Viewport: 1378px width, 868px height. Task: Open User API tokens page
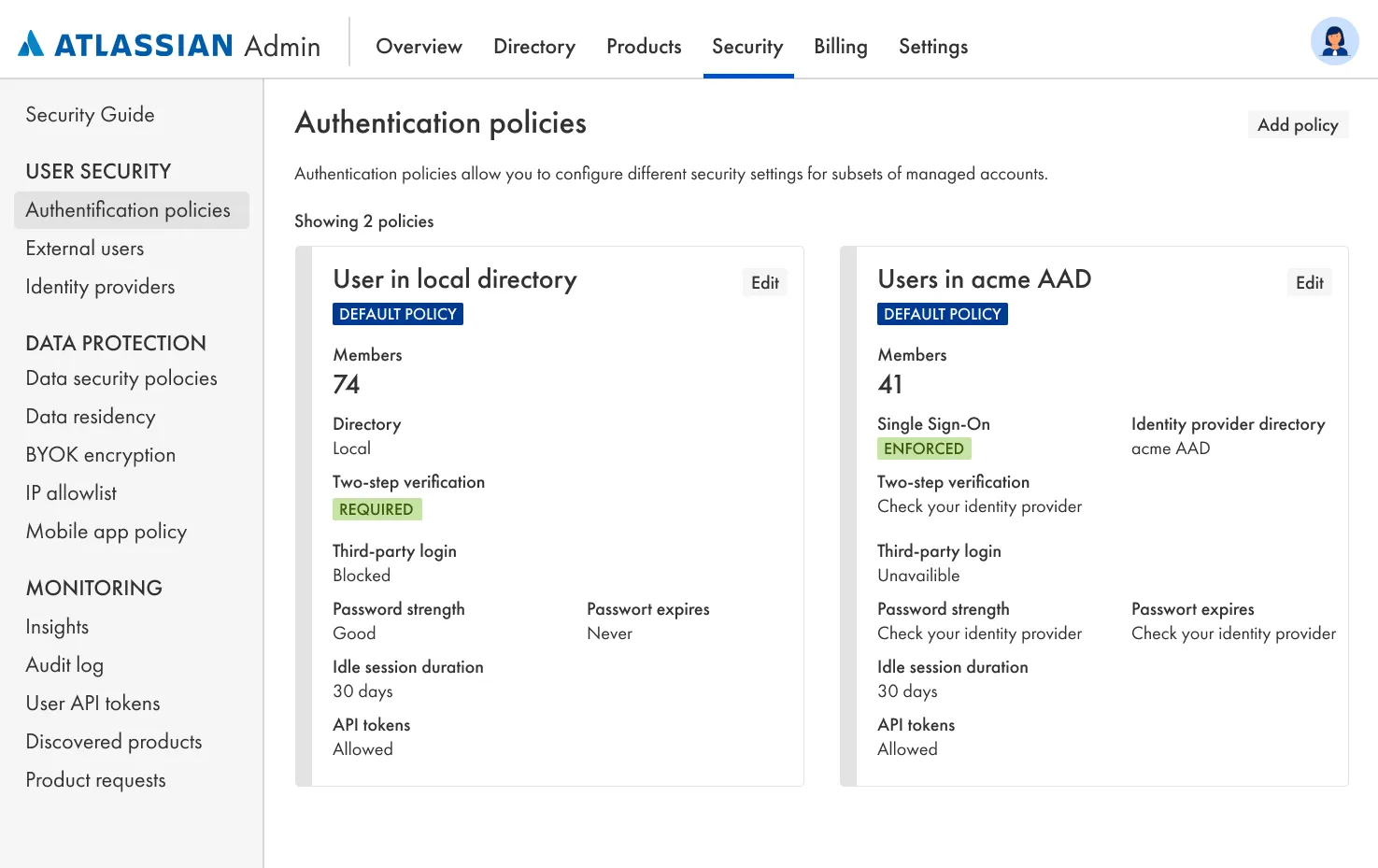coord(92,704)
